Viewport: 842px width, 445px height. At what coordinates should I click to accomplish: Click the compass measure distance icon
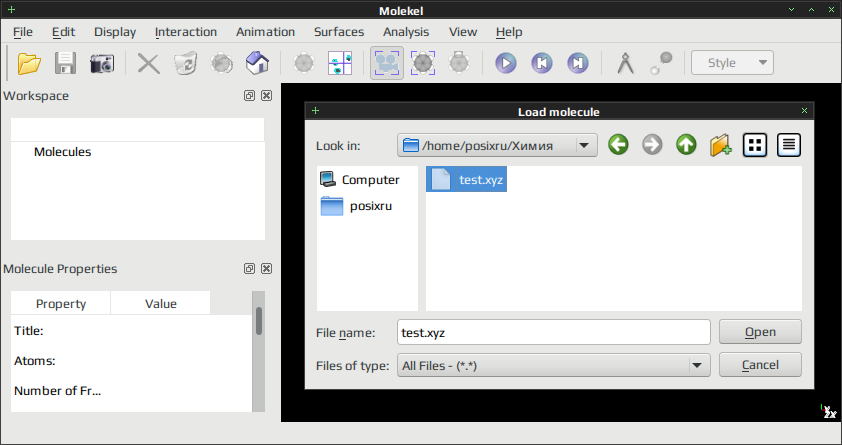[x=626, y=63]
